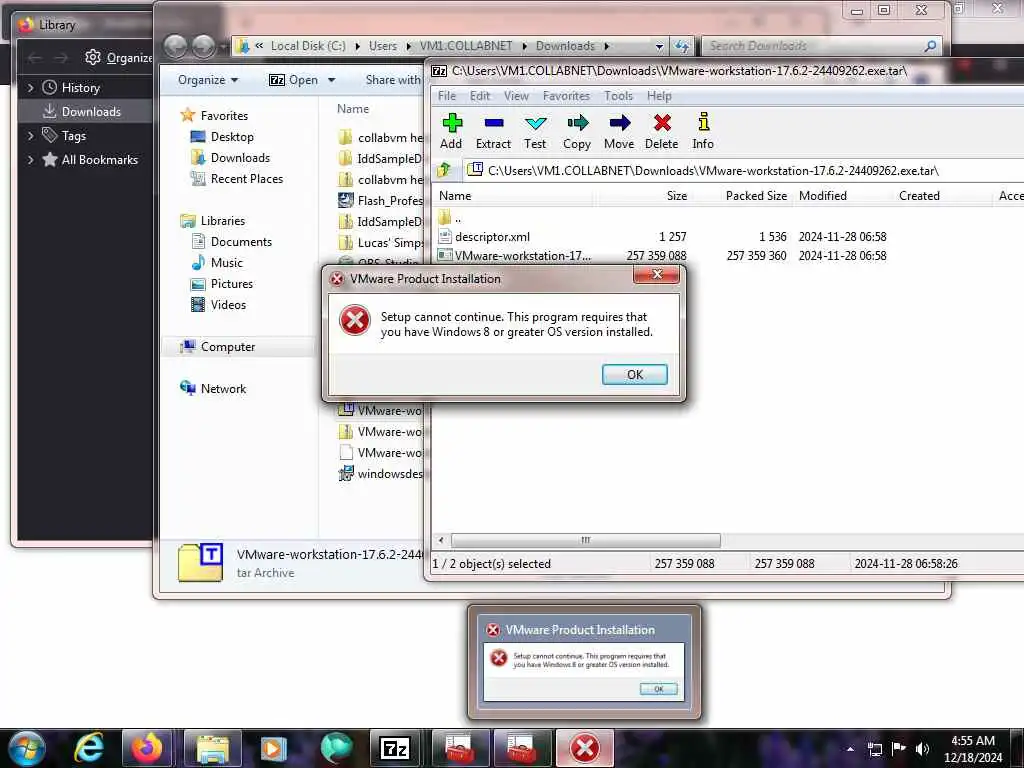
Task: Click the Copy icon in 7-Zip
Action: pos(577,131)
